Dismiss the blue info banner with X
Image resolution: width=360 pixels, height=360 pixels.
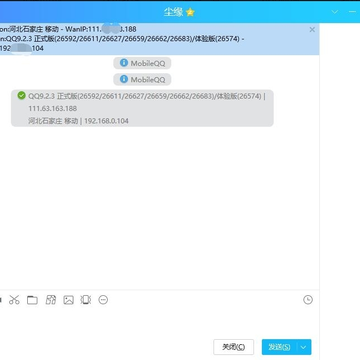click(x=312, y=30)
